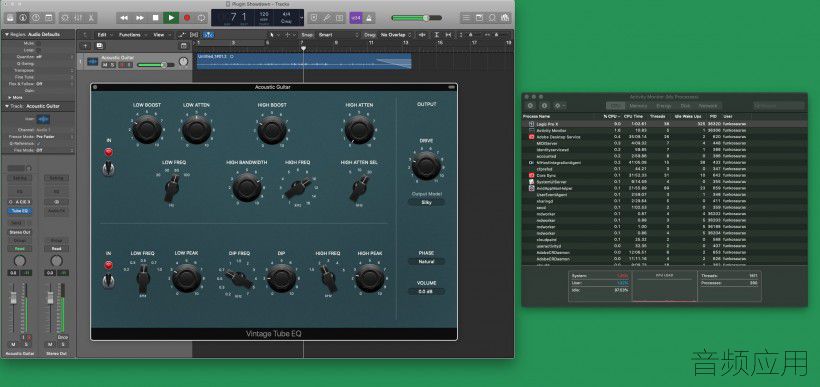This screenshot has width=820, height=387.
Task: Click the Bnce button on Stereo Out strip
Action: coord(63,337)
